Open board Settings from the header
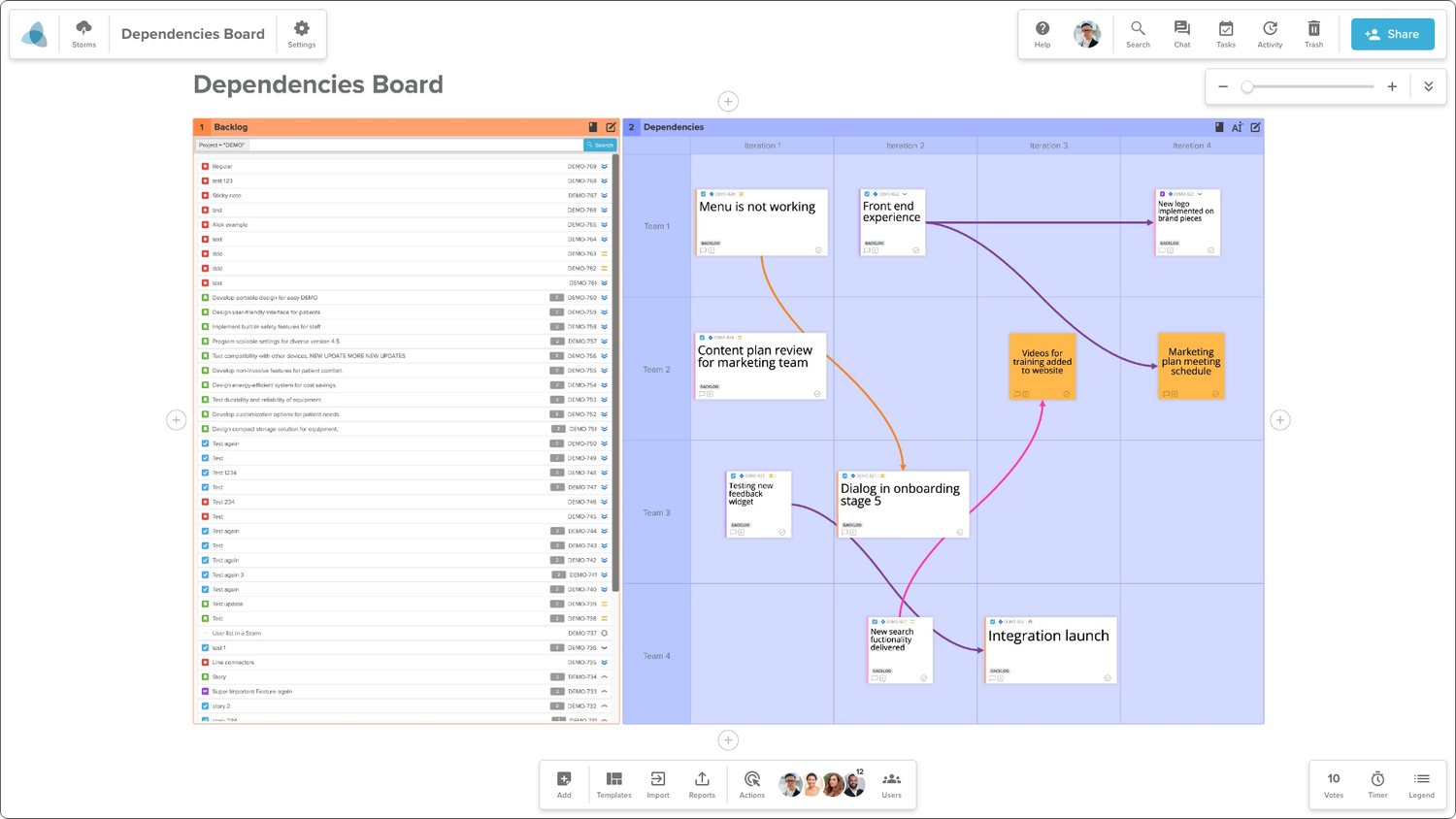 [301, 33]
